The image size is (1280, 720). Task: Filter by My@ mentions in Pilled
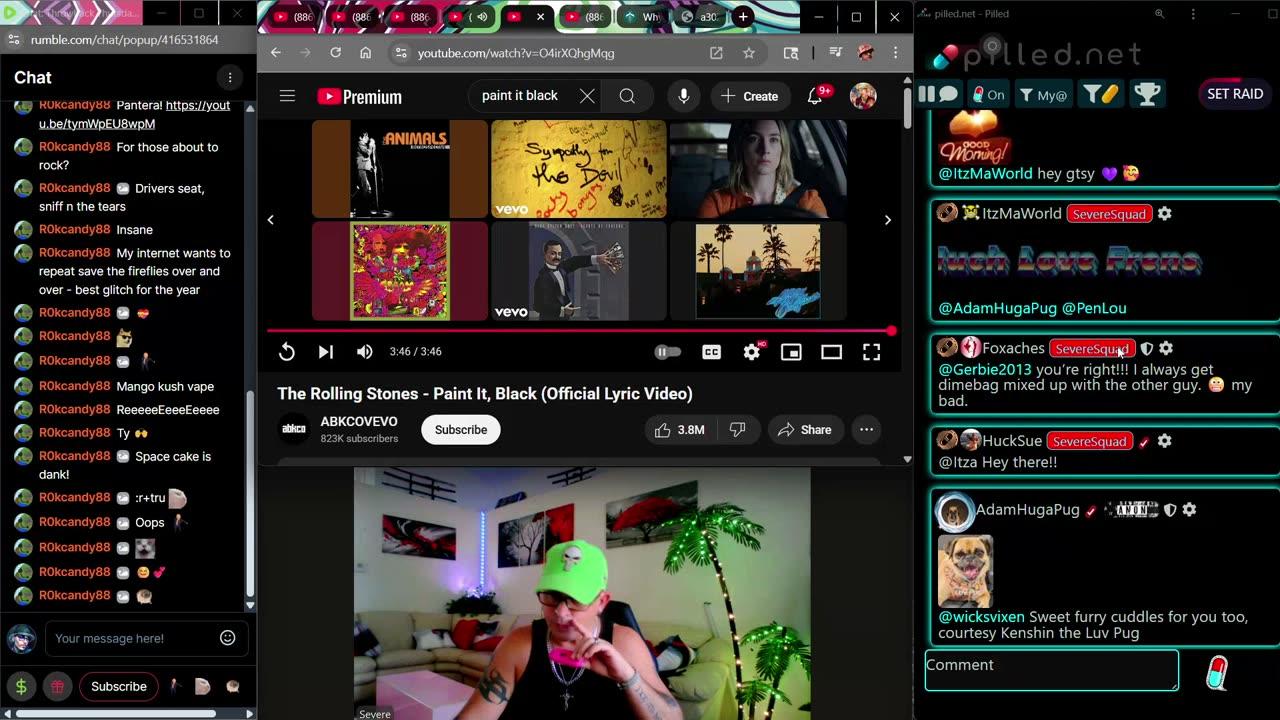(x=1043, y=94)
